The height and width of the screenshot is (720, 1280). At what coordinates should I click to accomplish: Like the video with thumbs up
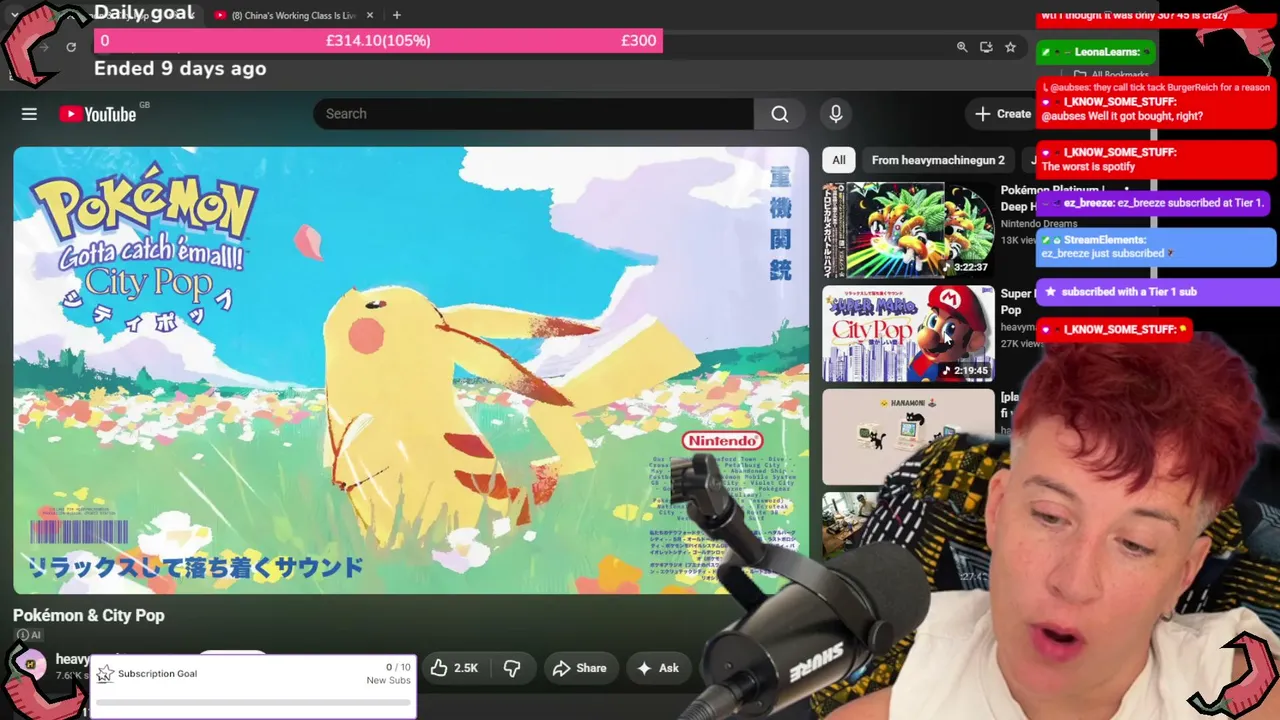[454, 668]
